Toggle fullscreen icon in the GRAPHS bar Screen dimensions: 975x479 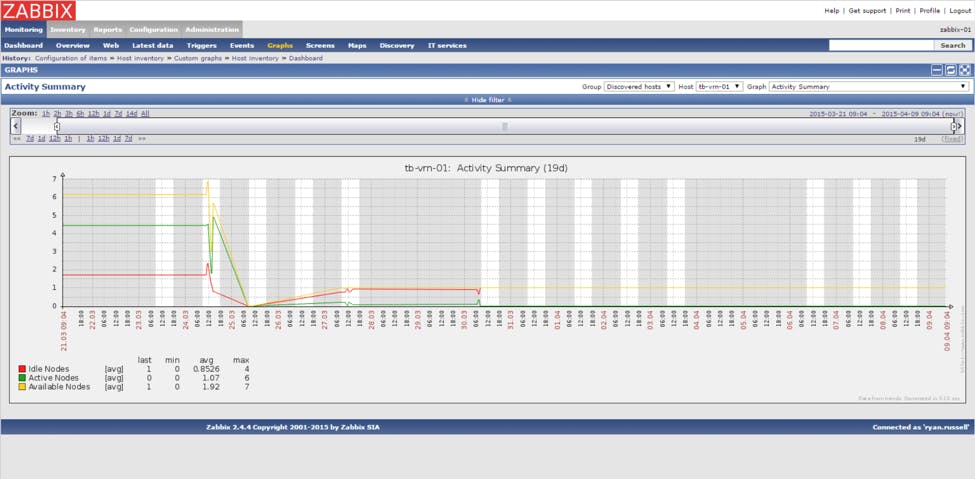tap(965, 70)
